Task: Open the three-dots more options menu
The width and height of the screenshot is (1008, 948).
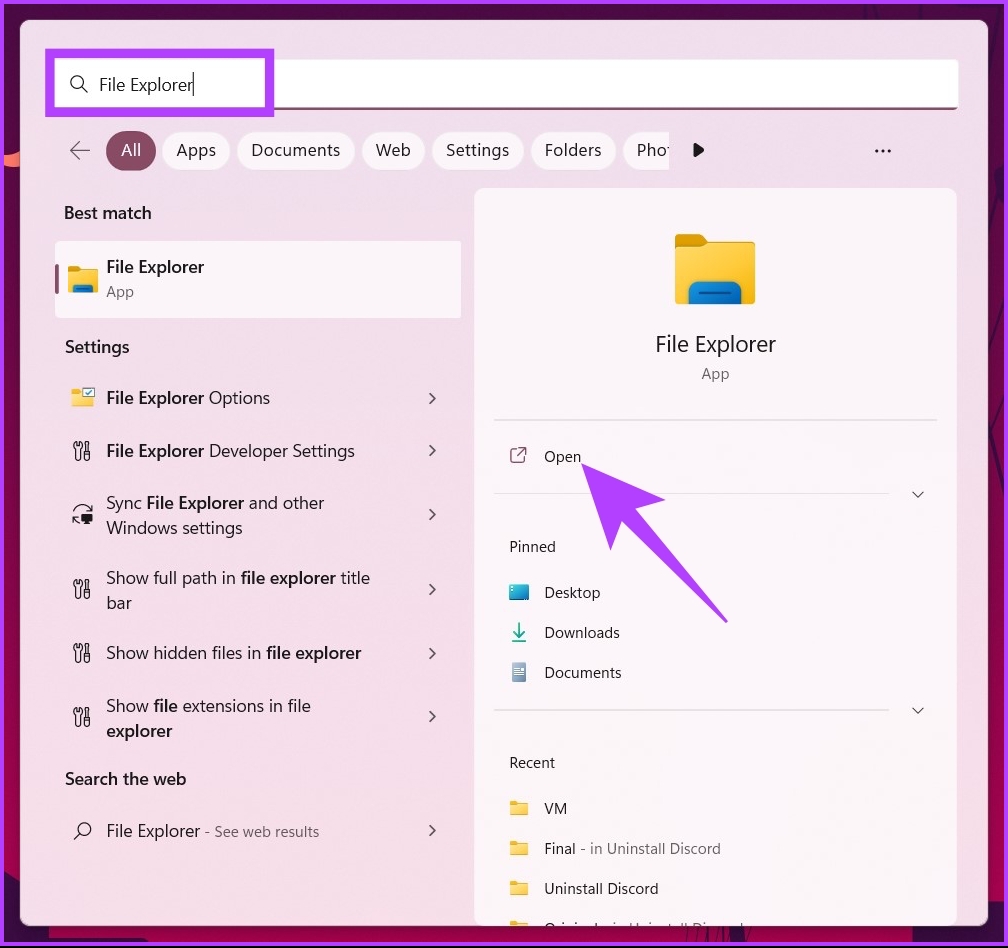Action: point(882,150)
